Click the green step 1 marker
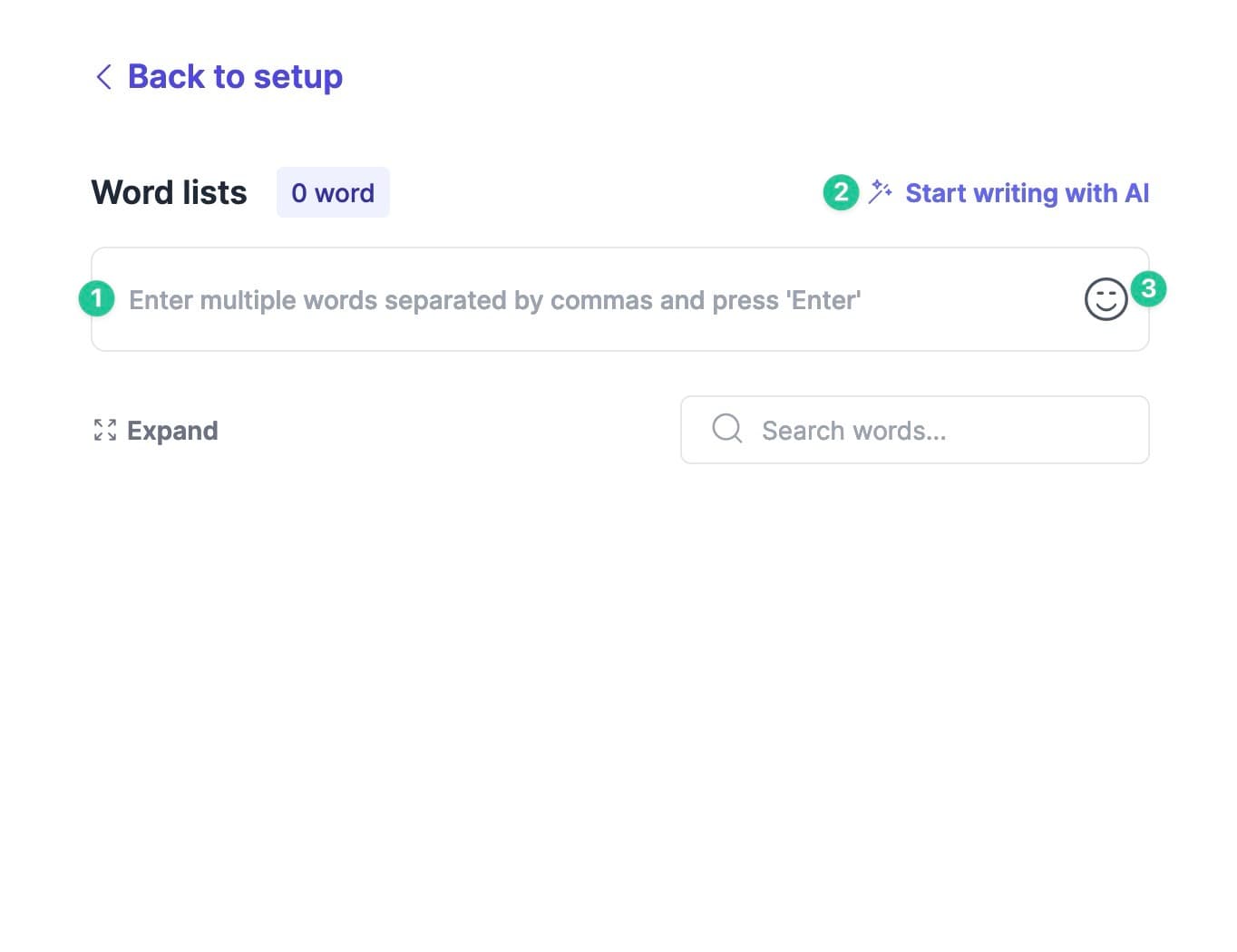The width and height of the screenshot is (1237, 952). coord(97,298)
